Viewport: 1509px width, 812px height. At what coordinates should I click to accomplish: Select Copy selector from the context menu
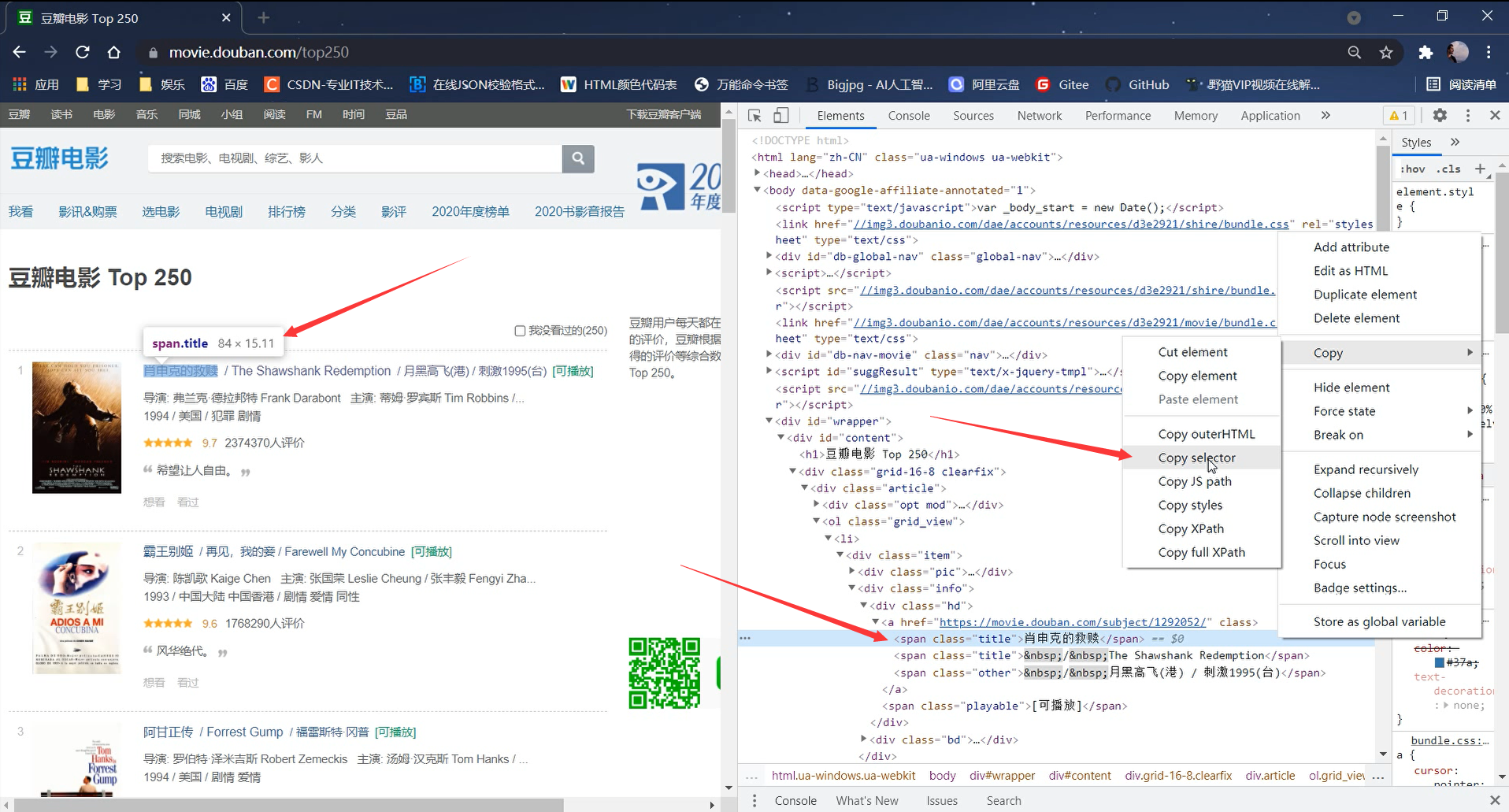click(1196, 457)
